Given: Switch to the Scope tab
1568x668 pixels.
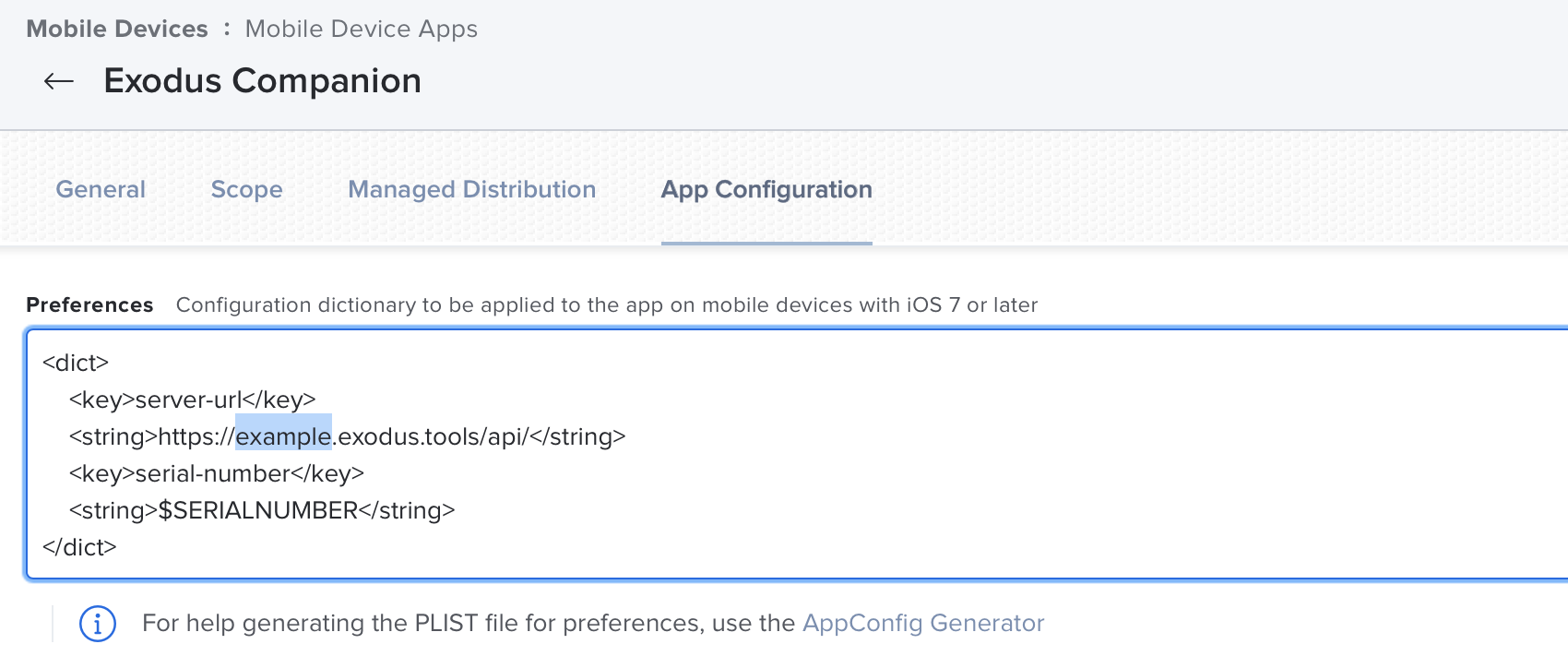Looking at the screenshot, I should 246,189.
